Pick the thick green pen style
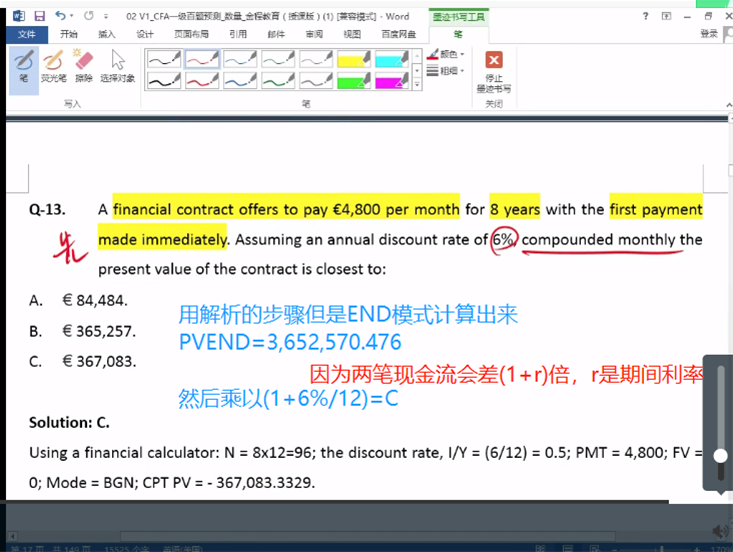The width and height of the screenshot is (733, 552). pyautogui.click(x=278, y=80)
